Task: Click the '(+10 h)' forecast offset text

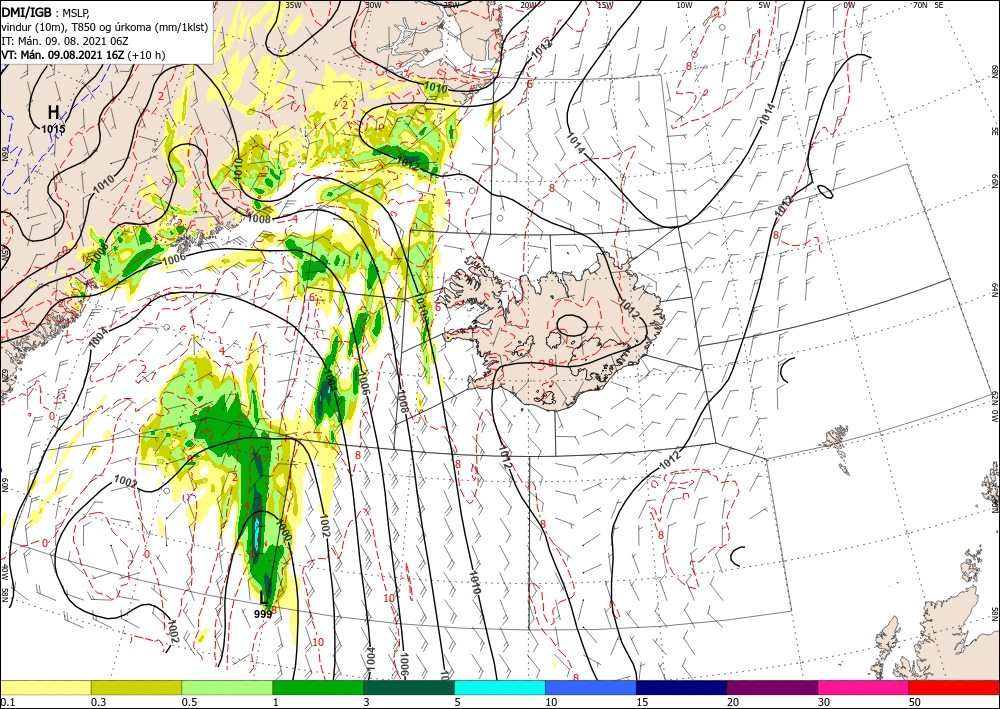Action: pos(146,55)
